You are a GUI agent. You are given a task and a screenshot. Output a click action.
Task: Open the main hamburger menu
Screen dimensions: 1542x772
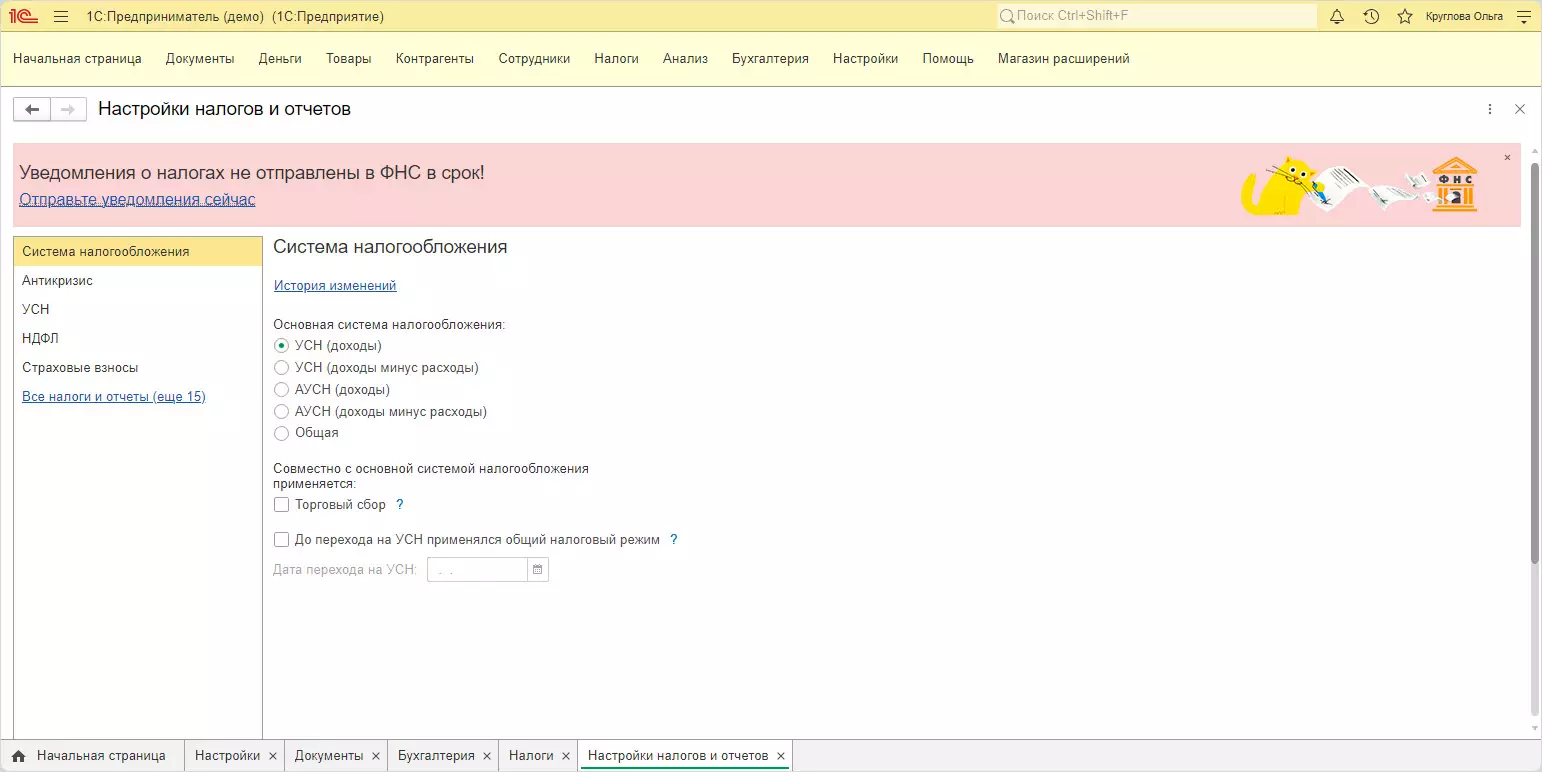pyautogui.click(x=61, y=16)
